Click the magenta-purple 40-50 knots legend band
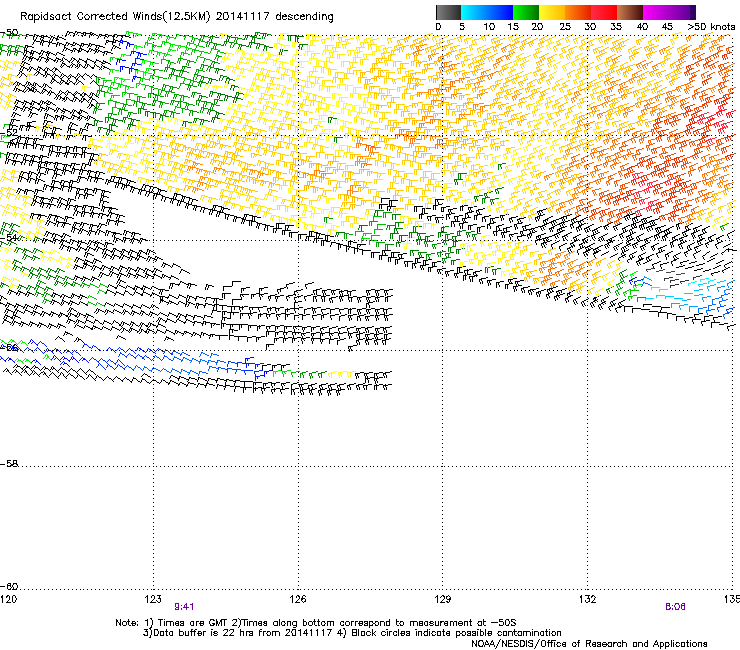The height and width of the screenshot is (650, 740). click(669, 12)
